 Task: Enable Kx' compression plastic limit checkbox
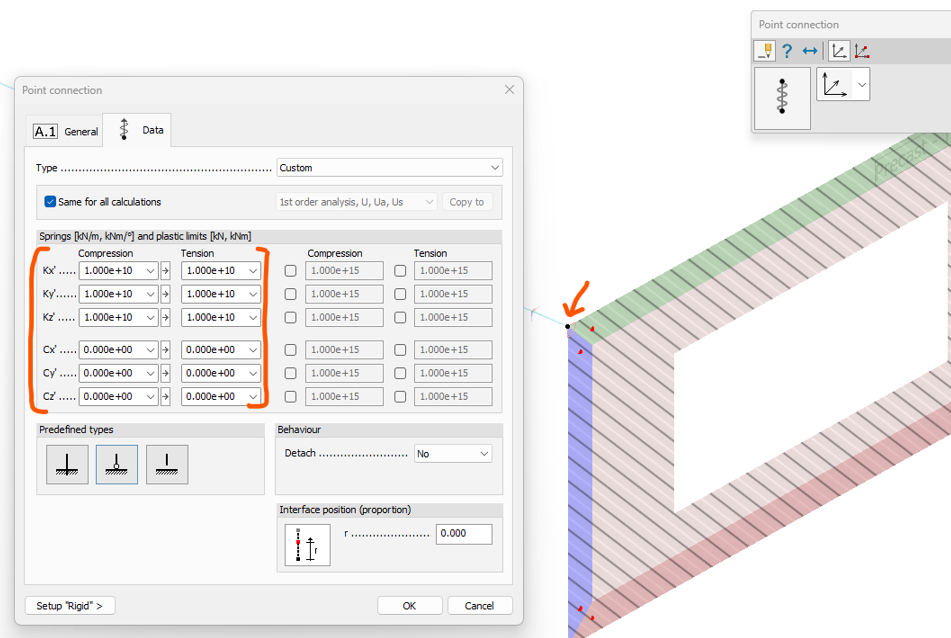tap(291, 271)
